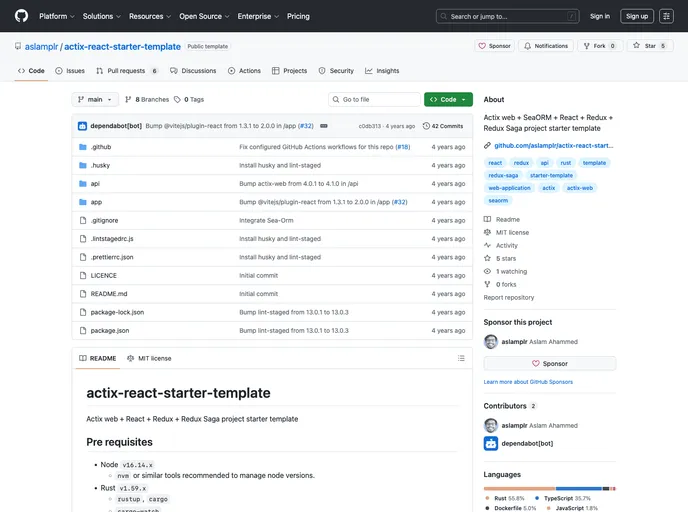Open the .gitignore file

pos(104,221)
